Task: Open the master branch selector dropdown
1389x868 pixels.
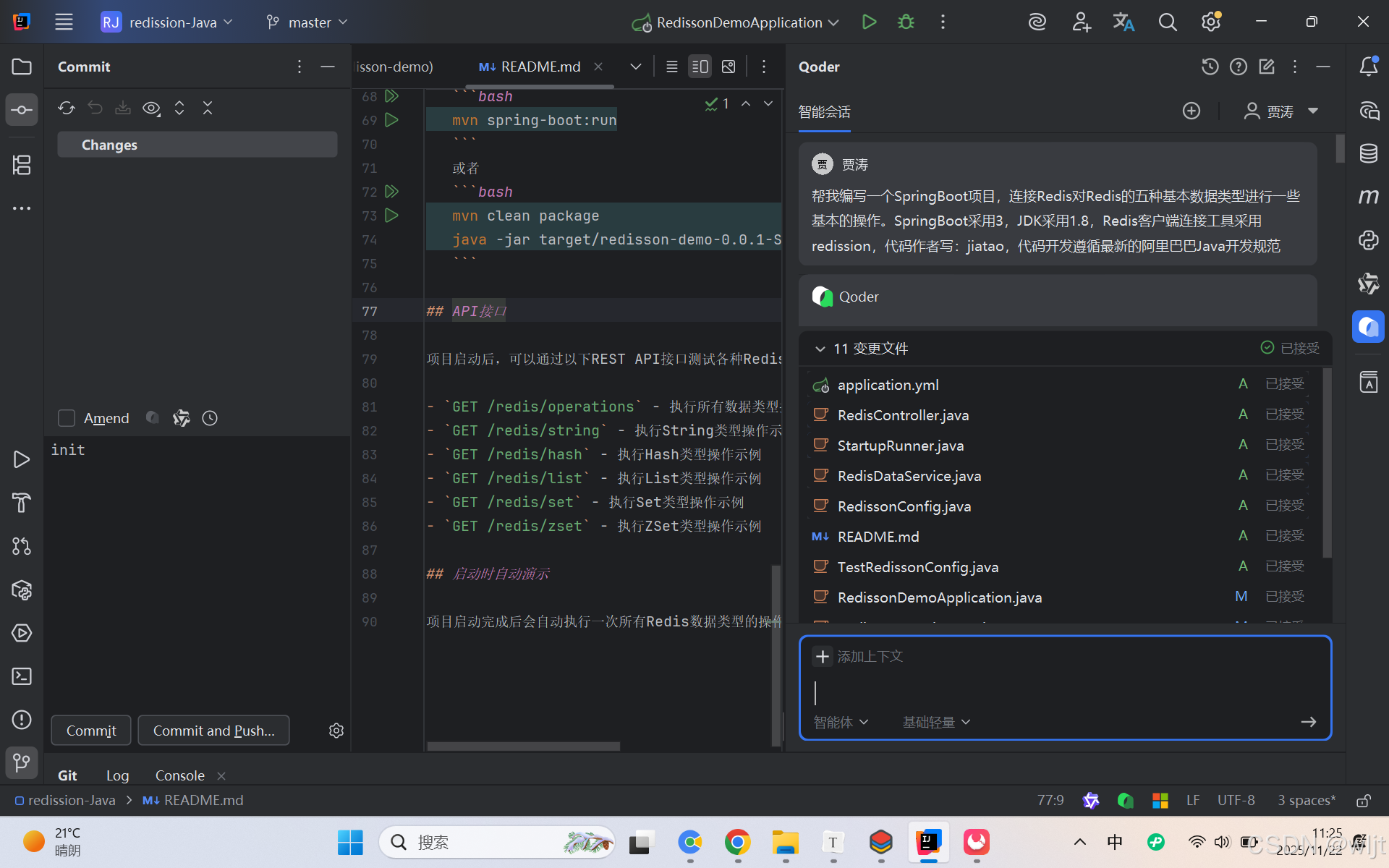Action: tap(306, 22)
